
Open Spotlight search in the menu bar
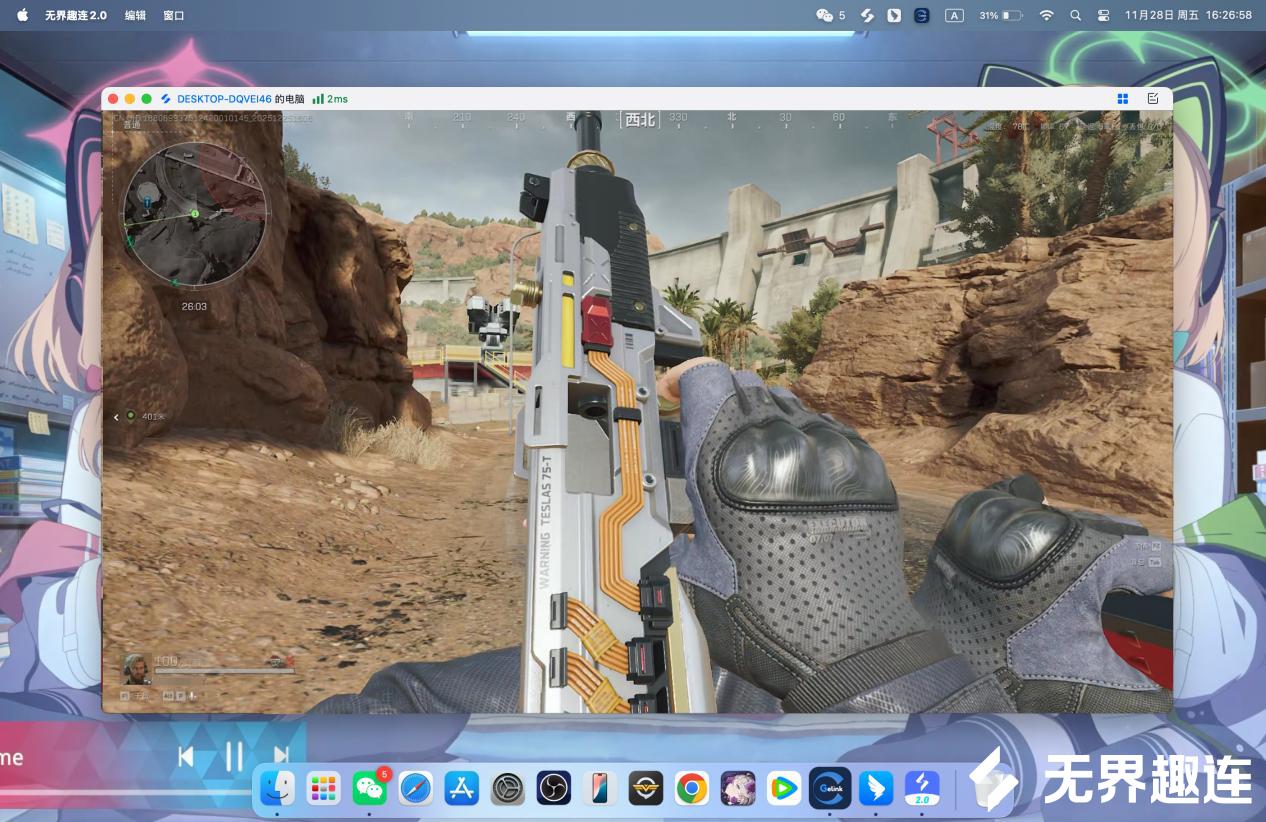coord(1075,15)
